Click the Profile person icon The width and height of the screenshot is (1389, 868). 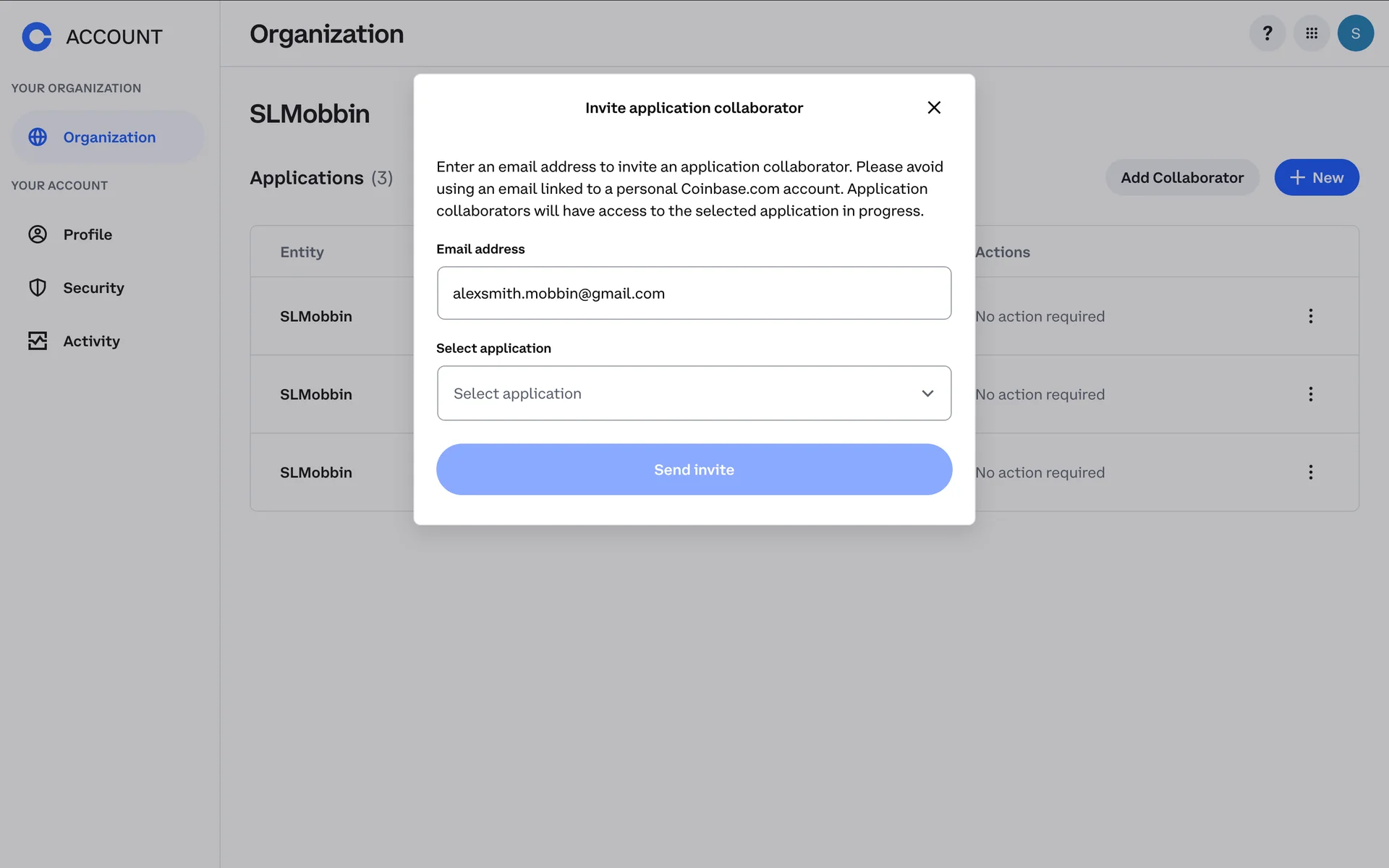tap(38, 234)
